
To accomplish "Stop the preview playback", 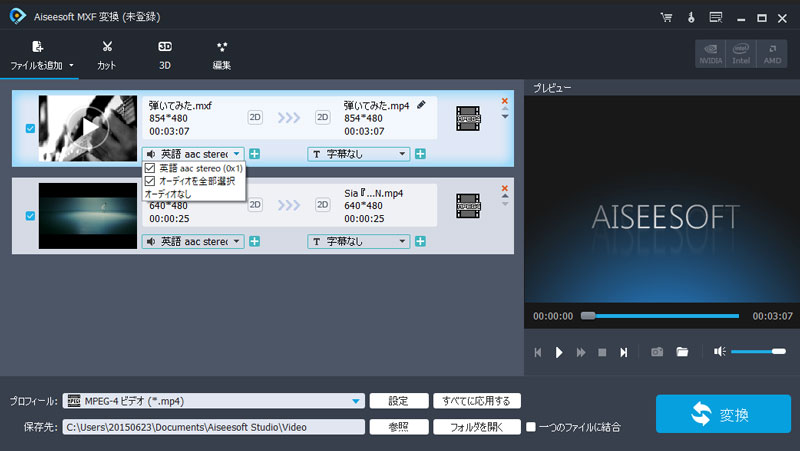I will click(602, 353).
